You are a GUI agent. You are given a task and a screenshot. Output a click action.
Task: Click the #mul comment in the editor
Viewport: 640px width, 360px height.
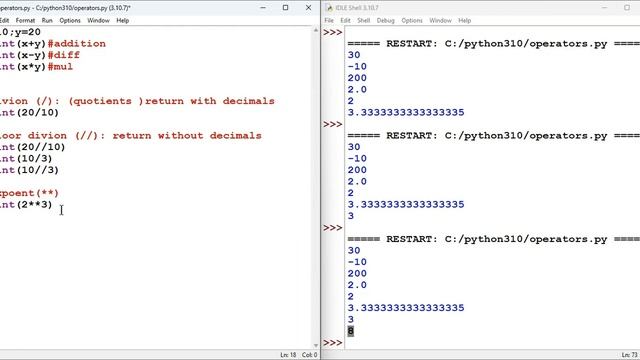60,67
